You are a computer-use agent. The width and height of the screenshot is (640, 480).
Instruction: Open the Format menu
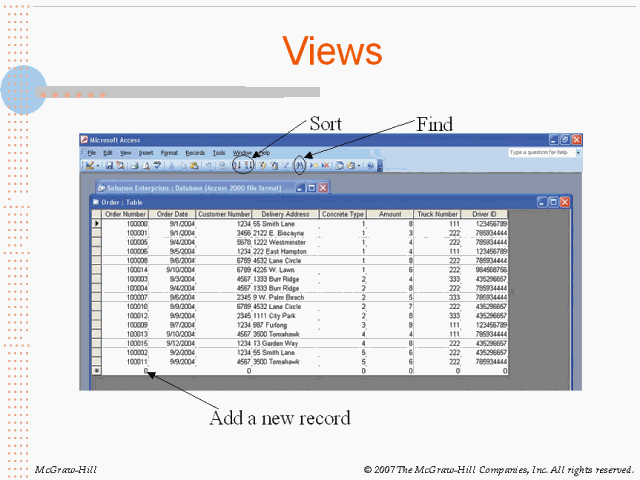pyautogui.click(x=170, y=152)
